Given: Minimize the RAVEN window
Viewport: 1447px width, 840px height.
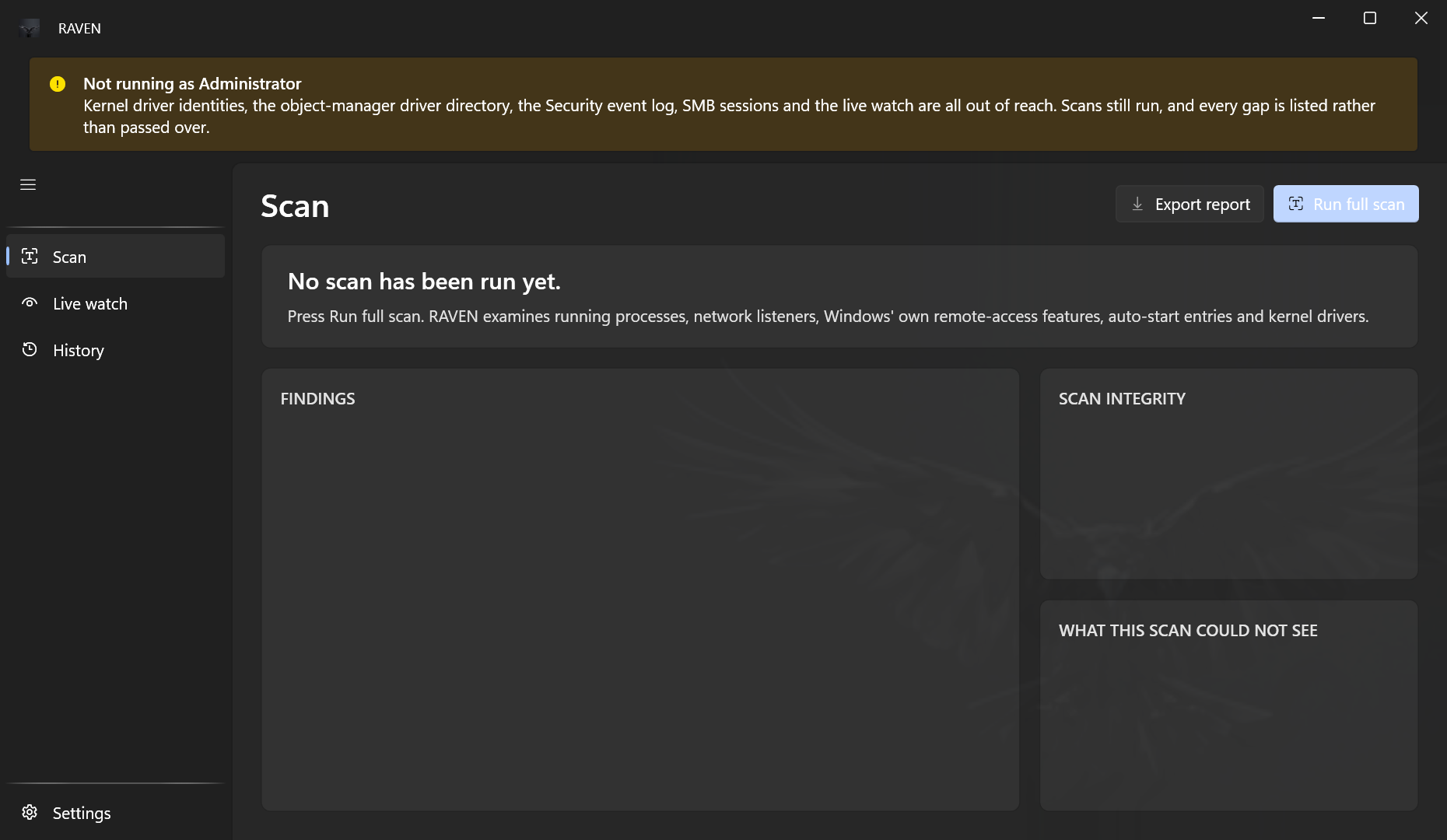Looking at the screenshot, I should pyautogui.click(x=1319, y=18).
